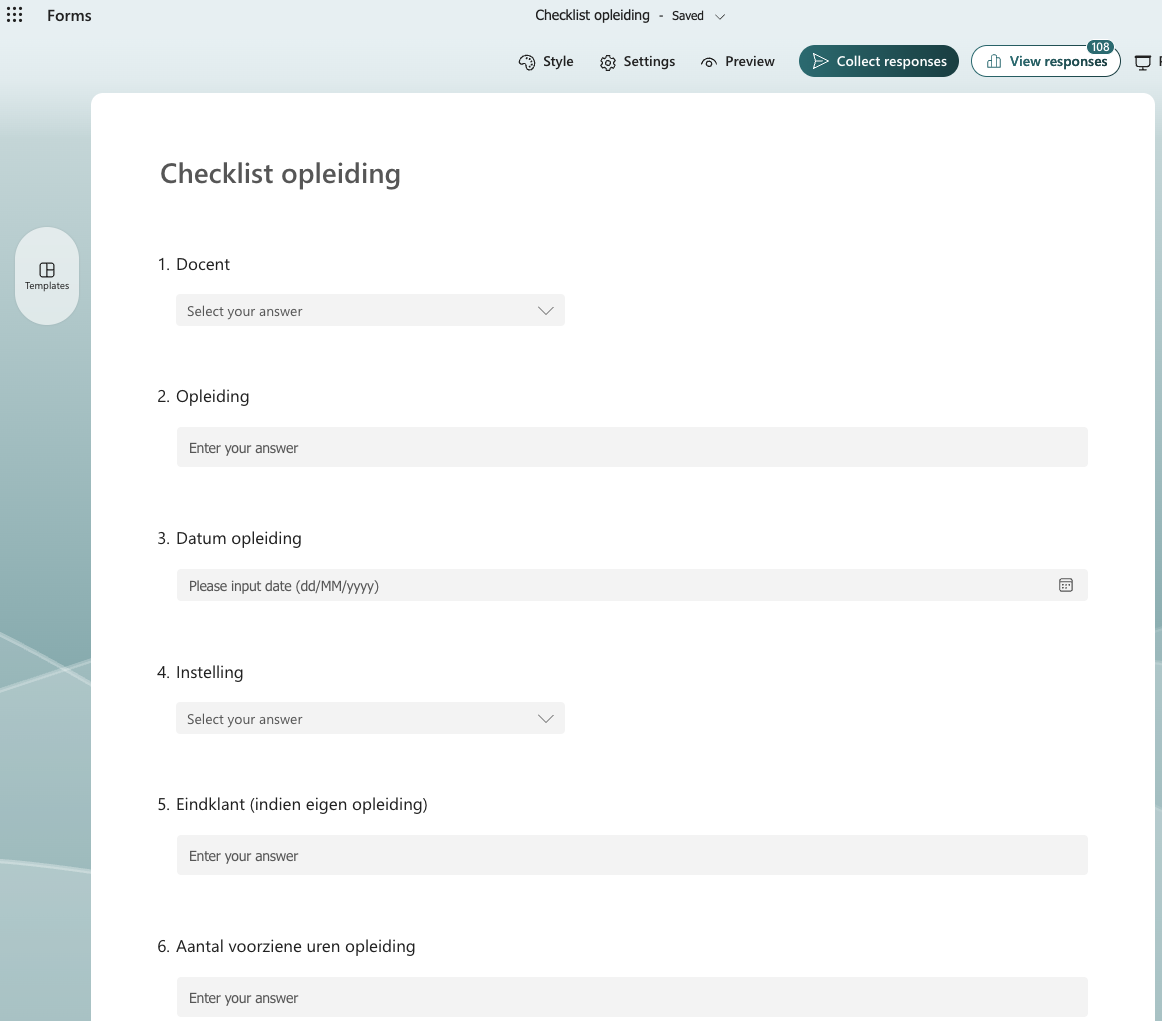Click the Style palette icon
This screenshot has width=1162, height=1021.
(526, 62)
